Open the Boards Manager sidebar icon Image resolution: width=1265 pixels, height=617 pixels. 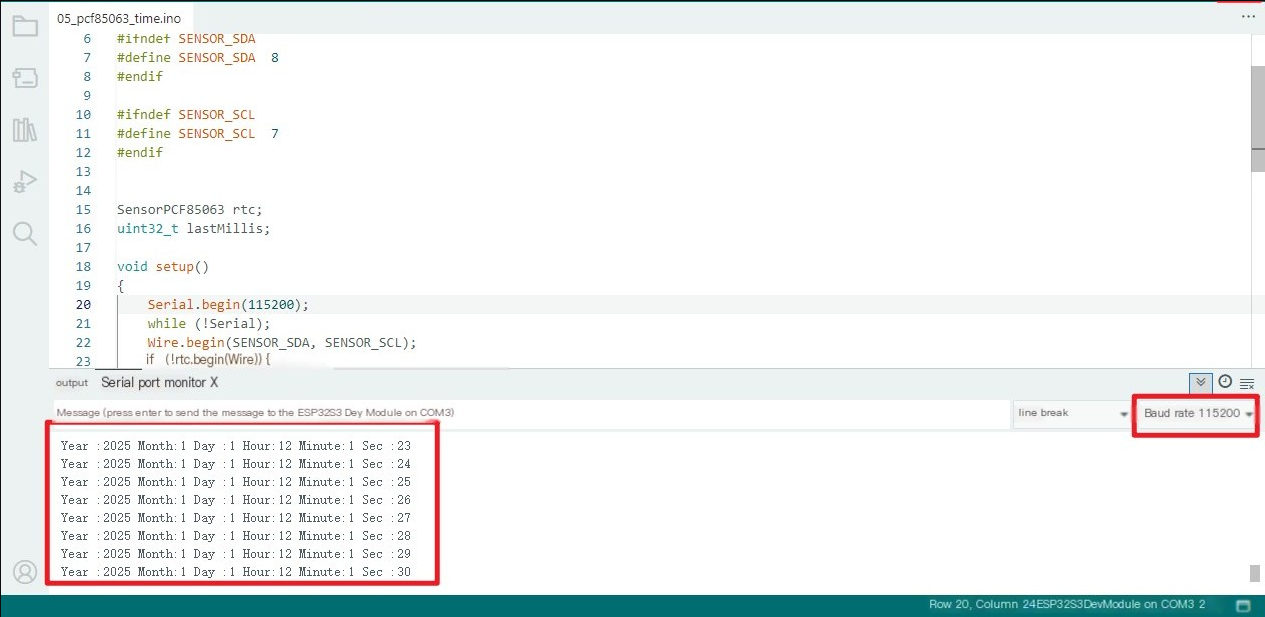coord(25,78)
